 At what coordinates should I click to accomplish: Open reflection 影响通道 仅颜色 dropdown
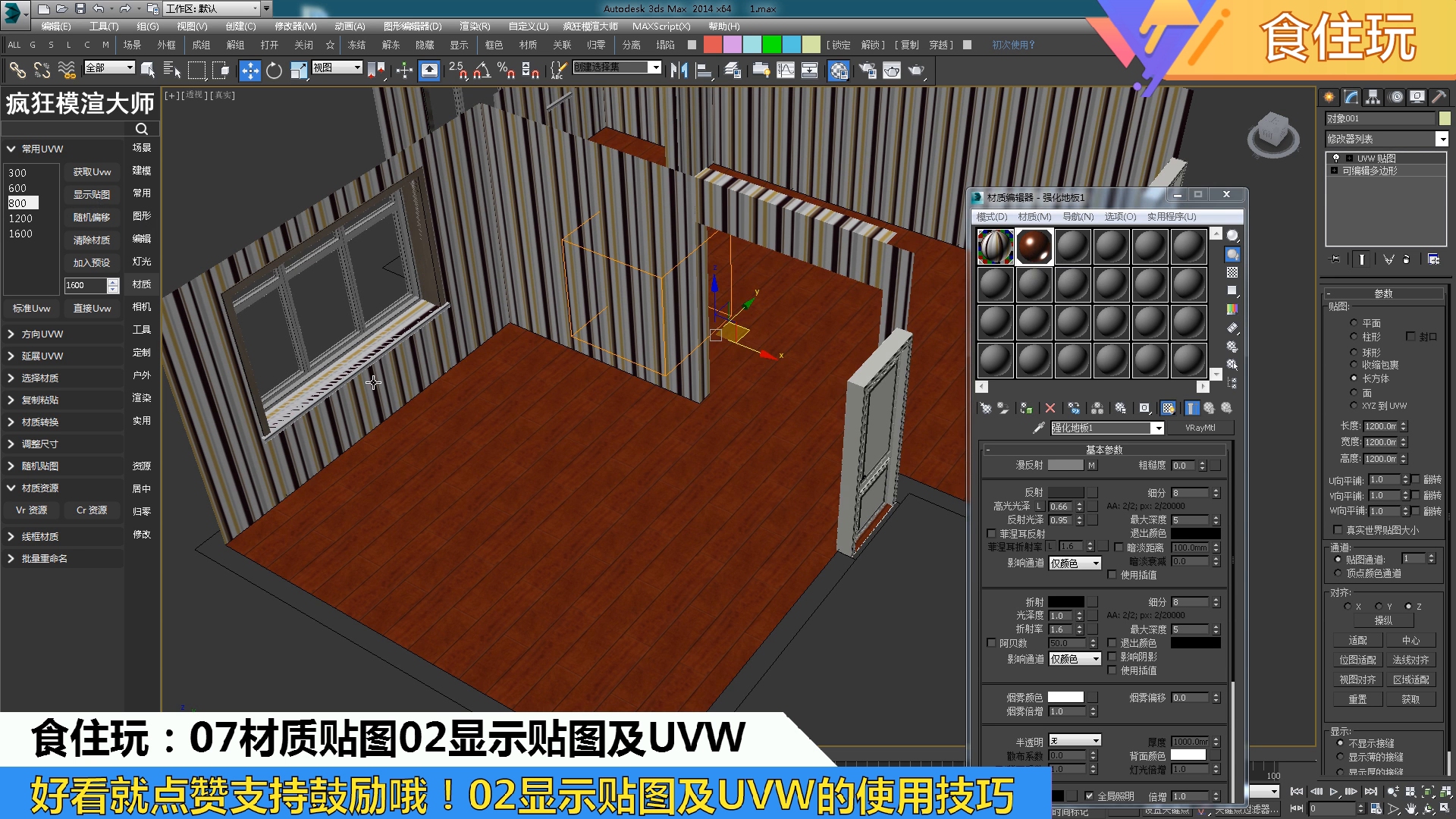coord(1075,563)
